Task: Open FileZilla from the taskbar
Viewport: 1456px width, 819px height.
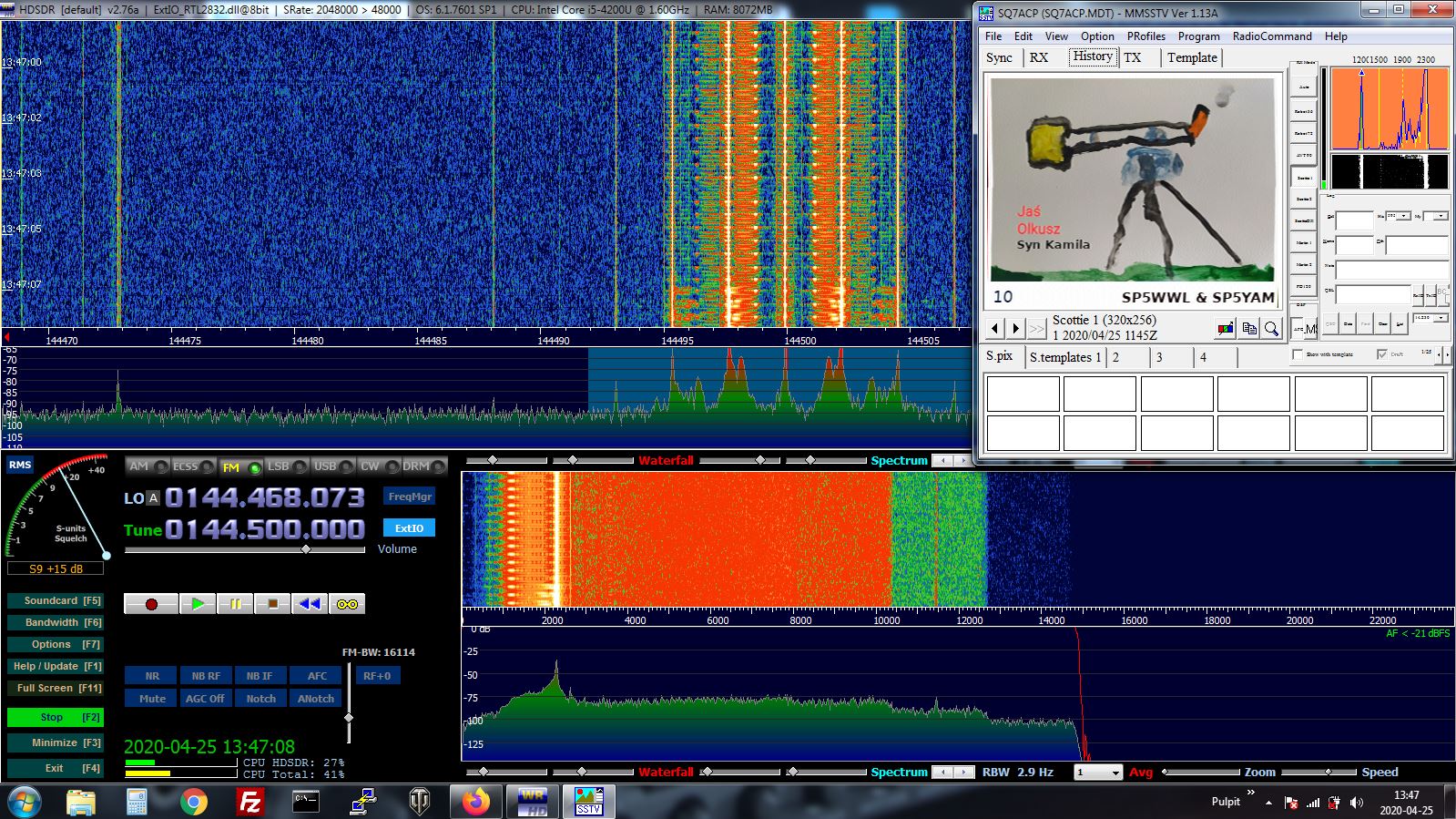Action: tap(249, 802)
